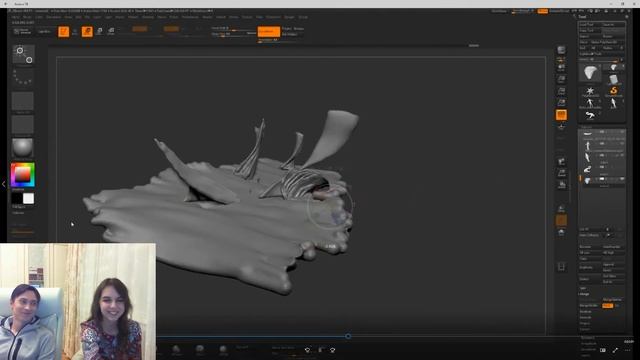The width and height of the screenshot is (640, 360).
Task: Click the Scroll document icon
Action: tap(562, 67)
